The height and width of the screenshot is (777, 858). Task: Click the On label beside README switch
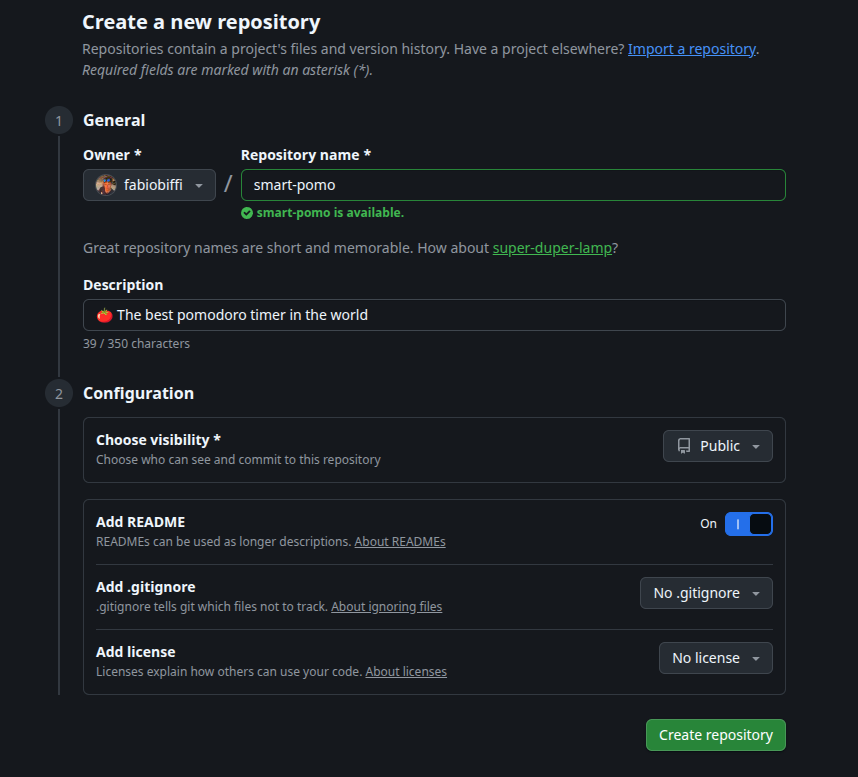pos(708,524)
